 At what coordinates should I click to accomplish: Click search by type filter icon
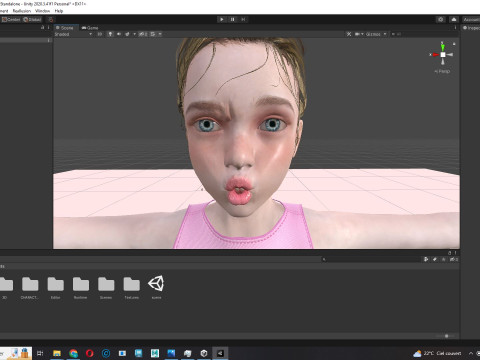(x=426, y=259)
